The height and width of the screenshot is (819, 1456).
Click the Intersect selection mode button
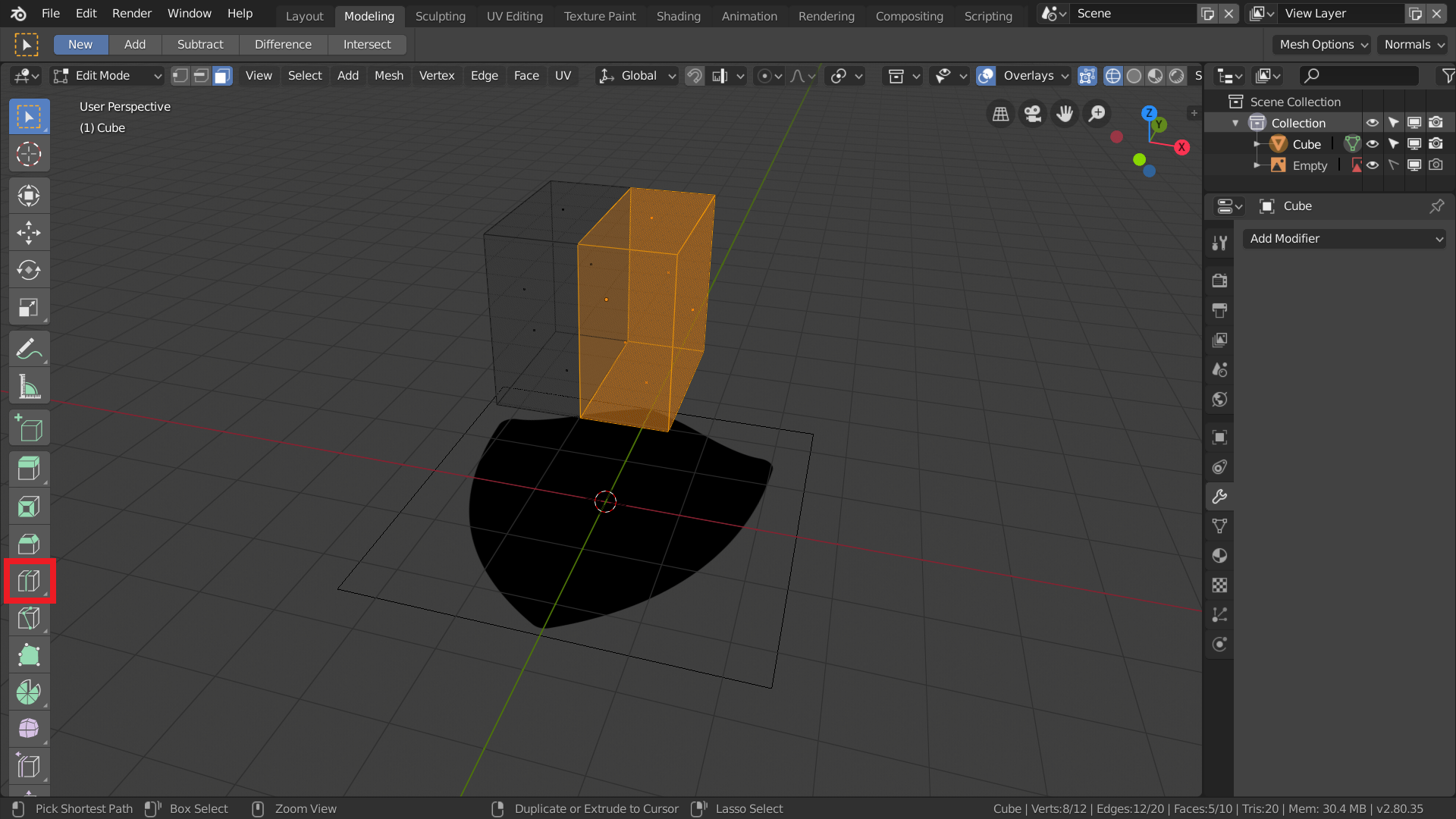pyautogui.click(x=367, y=45)
